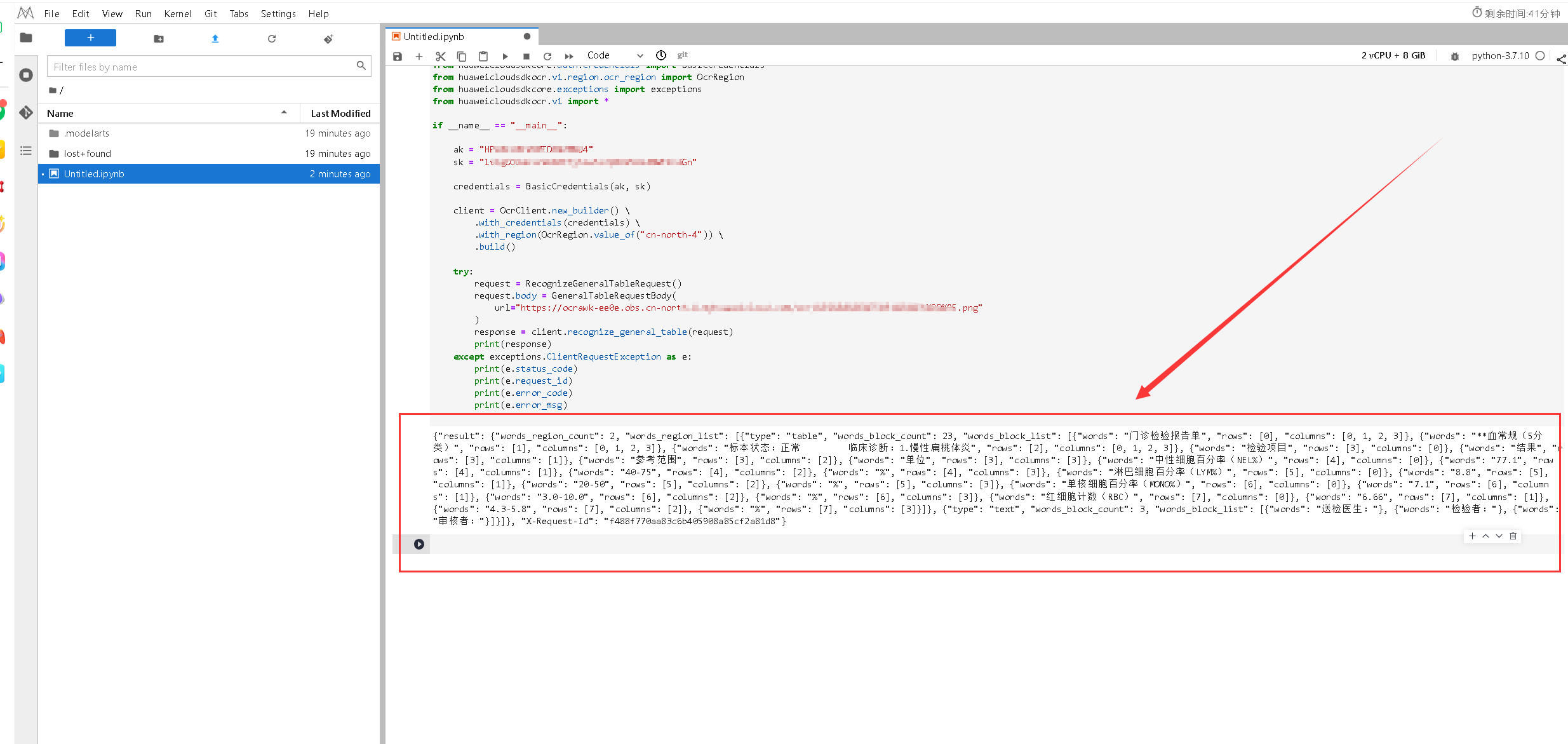Create a new folder icon in file browser
Viewport: 1568px width, 744px height.
159,39
